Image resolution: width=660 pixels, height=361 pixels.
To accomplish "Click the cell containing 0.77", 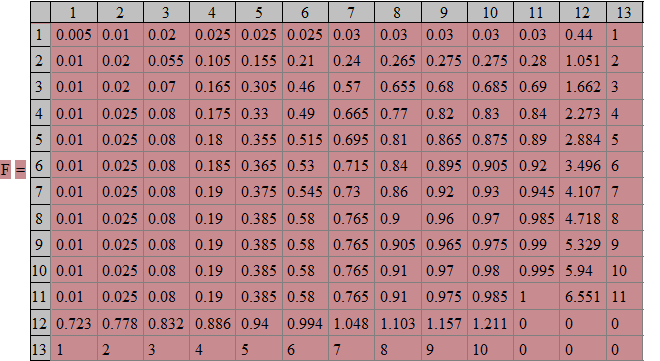I will coord(398,113).
